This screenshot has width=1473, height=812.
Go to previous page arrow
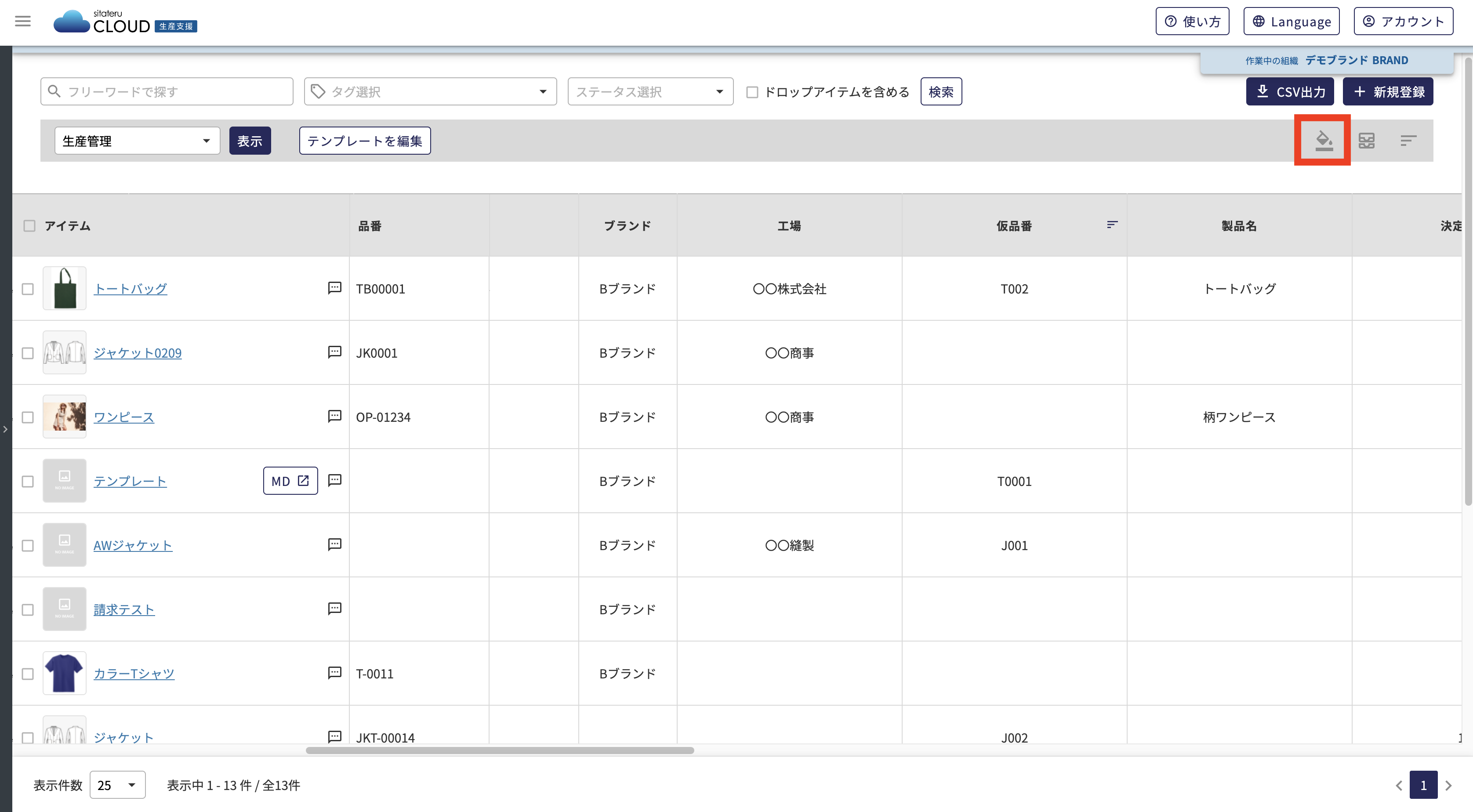pos(1399,785)
